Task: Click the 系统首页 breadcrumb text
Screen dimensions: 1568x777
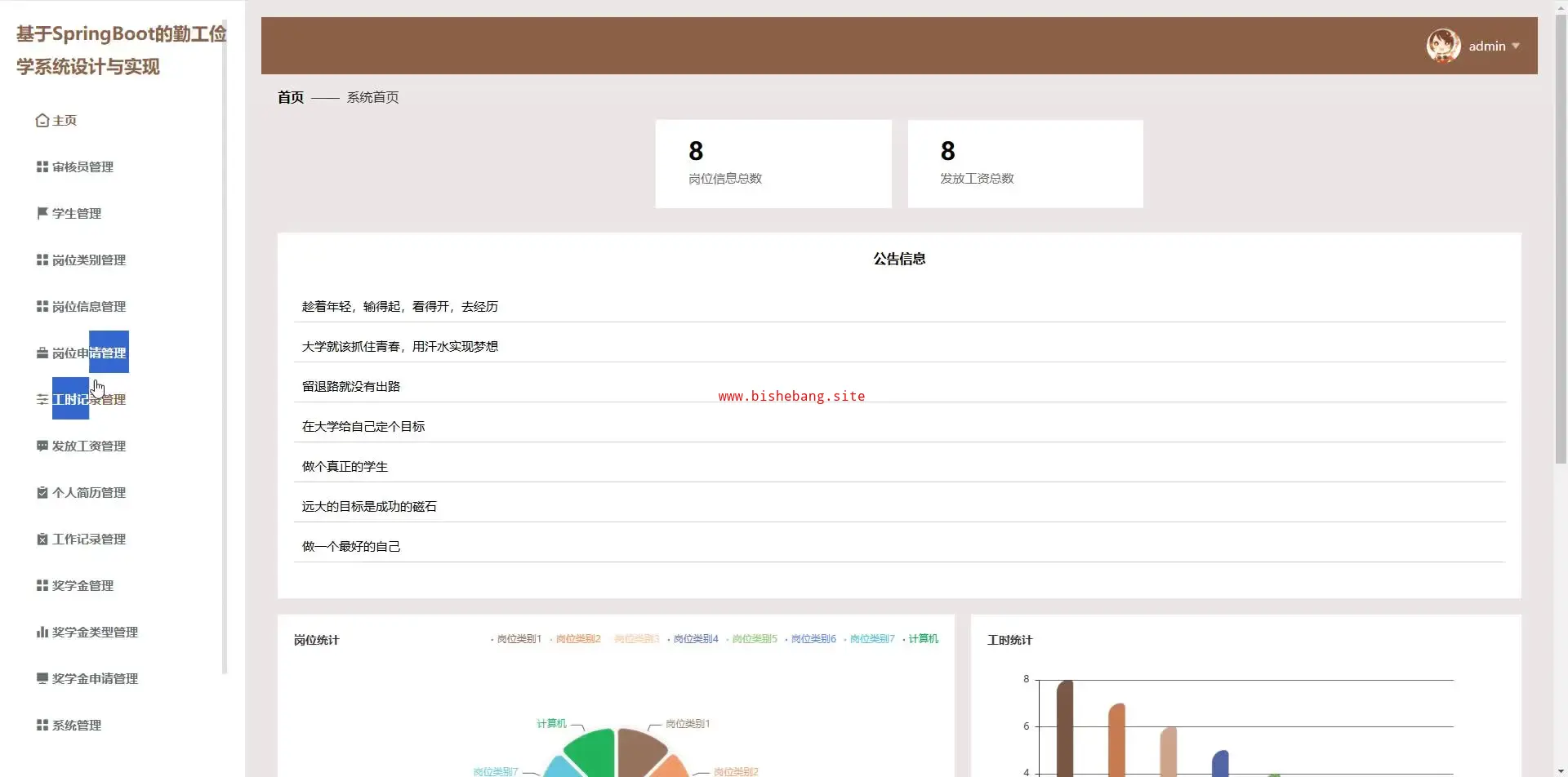Action: click(372, 98)
